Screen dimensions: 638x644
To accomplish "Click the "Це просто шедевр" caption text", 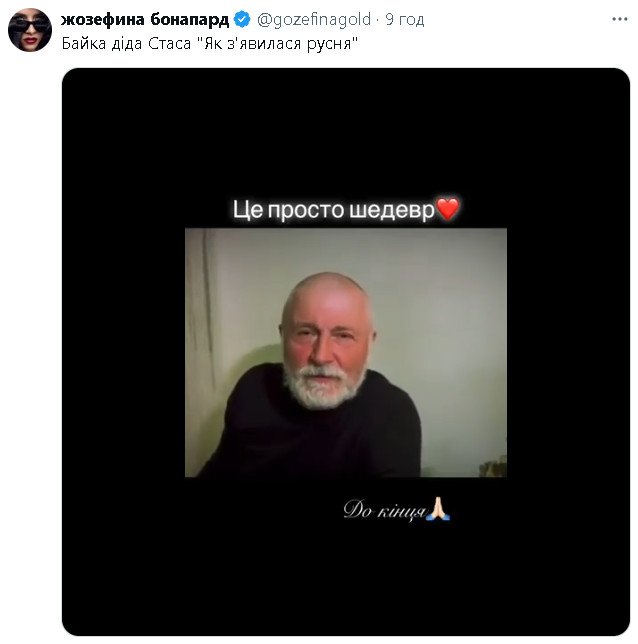I will click(x=333, y=209).
